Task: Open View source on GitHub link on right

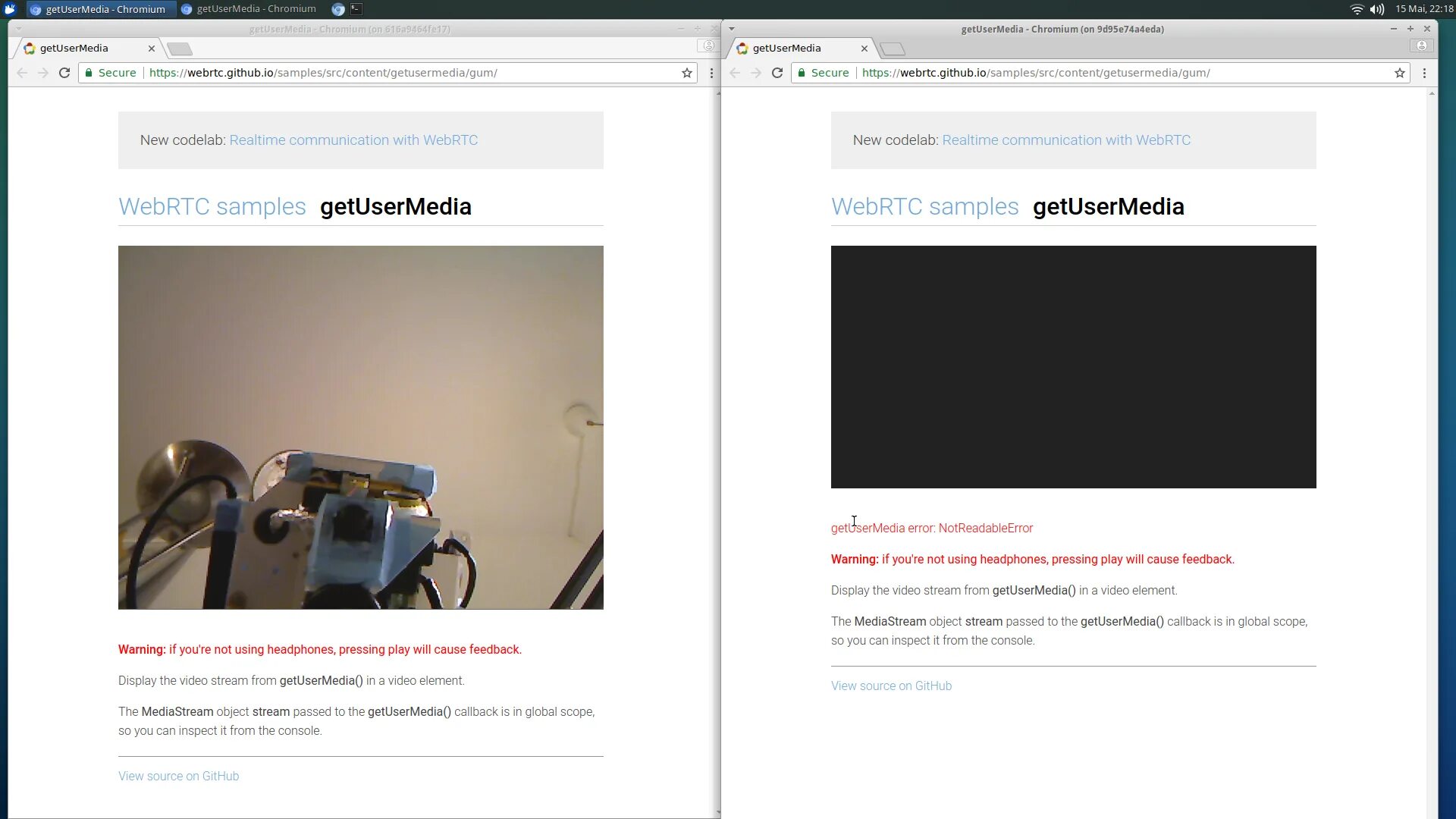Action: click(x=891, y=686)
